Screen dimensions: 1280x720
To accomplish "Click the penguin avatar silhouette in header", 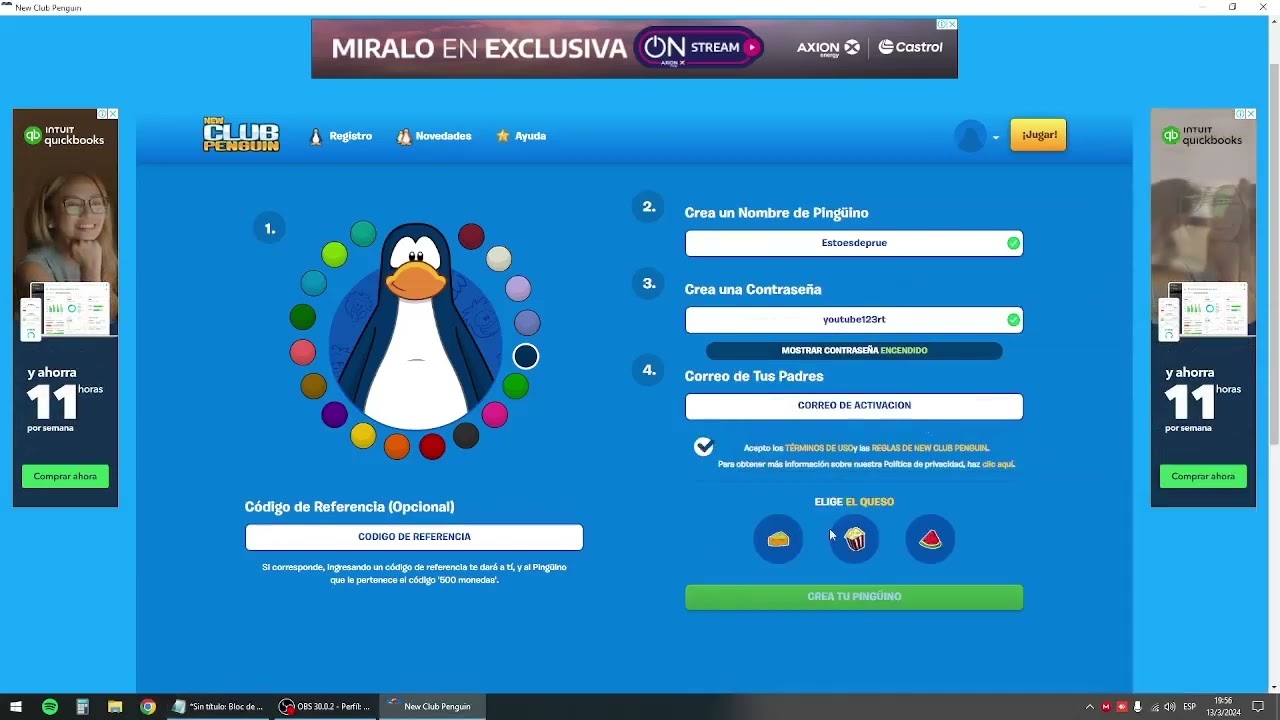I will 970,136.
